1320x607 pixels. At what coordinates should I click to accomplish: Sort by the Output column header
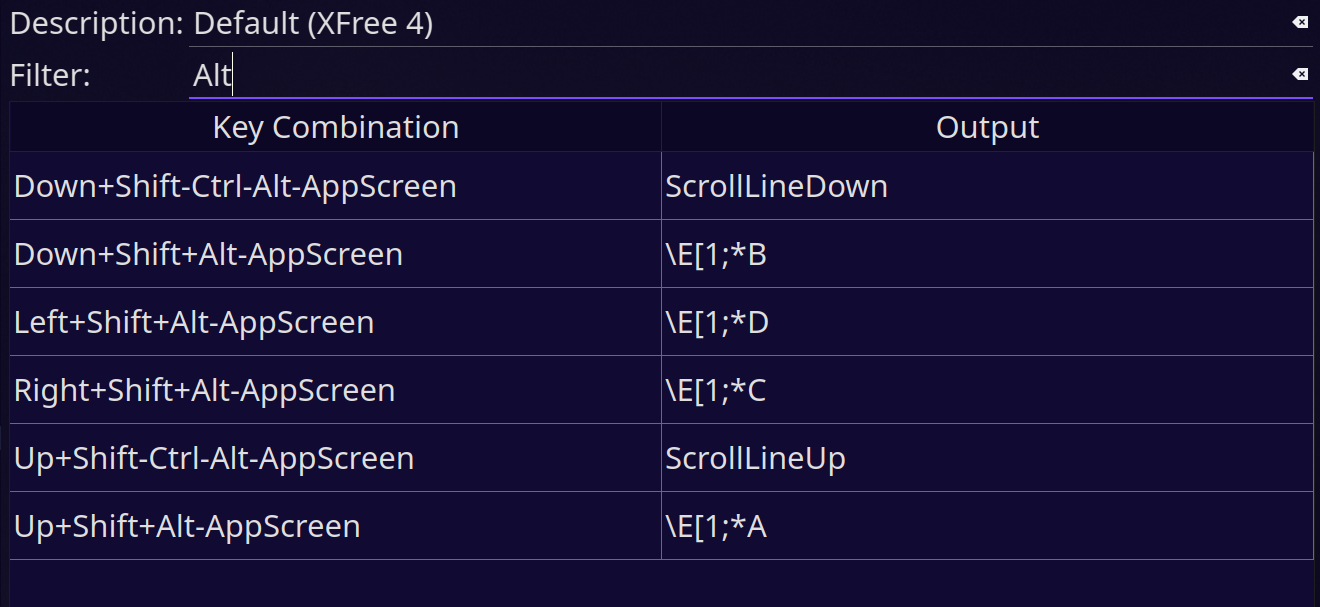[x=987, y=127]
